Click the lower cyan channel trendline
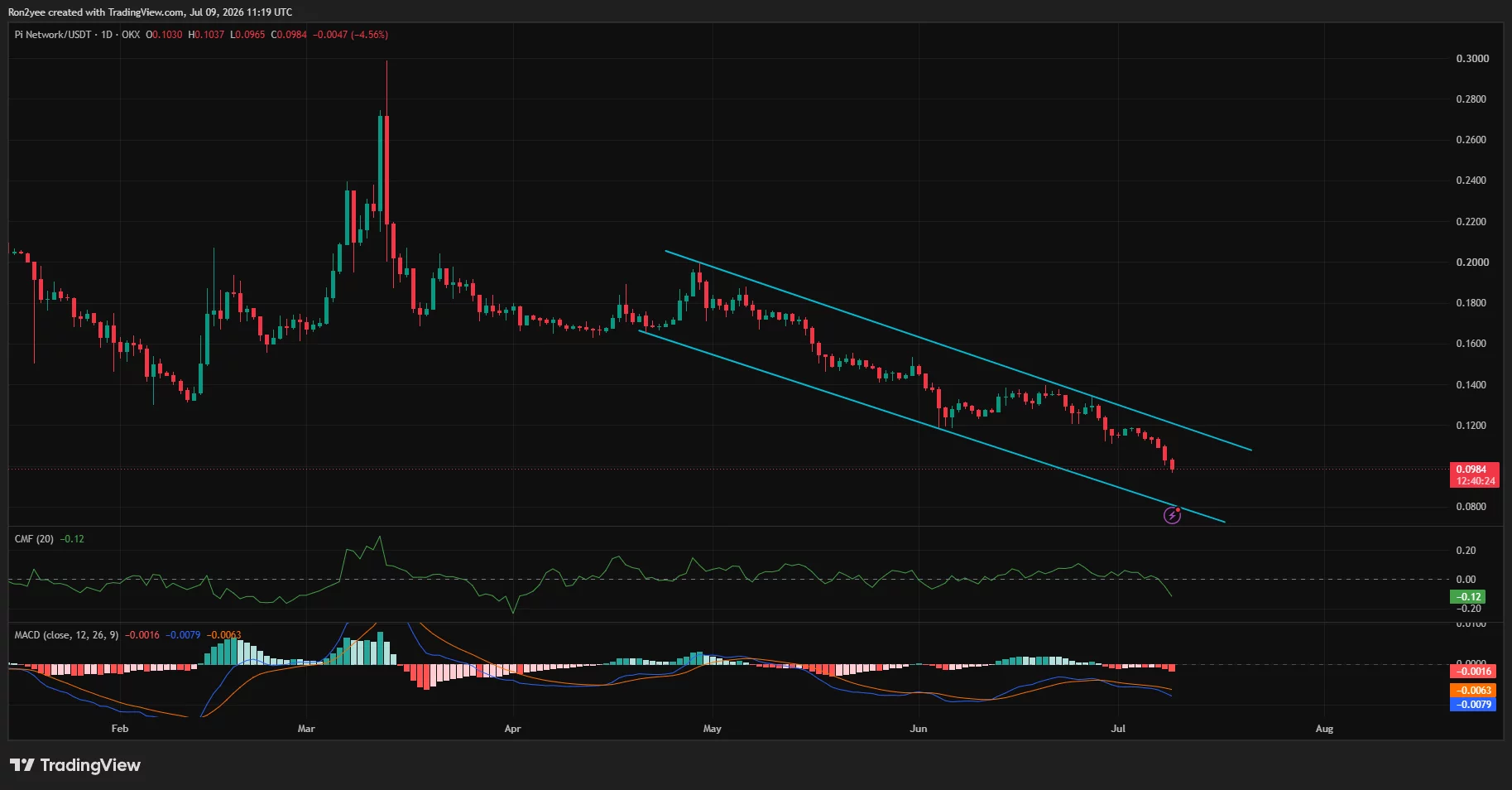 (x=931, y=426)
